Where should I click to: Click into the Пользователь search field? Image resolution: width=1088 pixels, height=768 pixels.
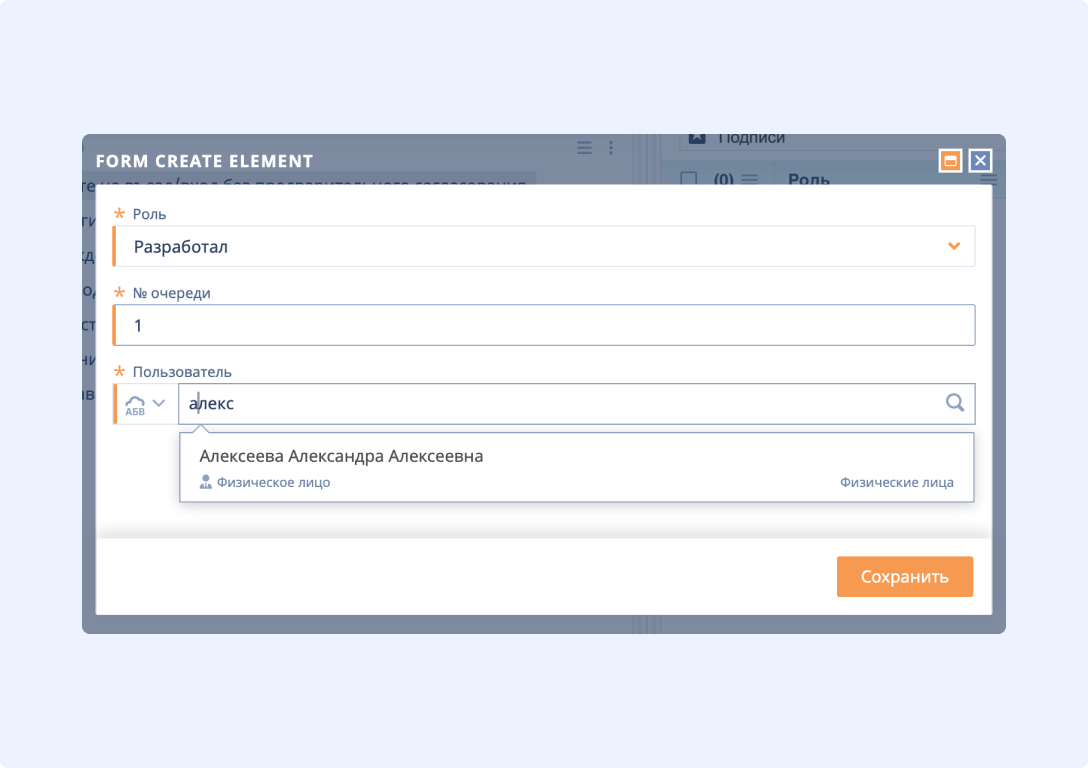pos(560,404)
